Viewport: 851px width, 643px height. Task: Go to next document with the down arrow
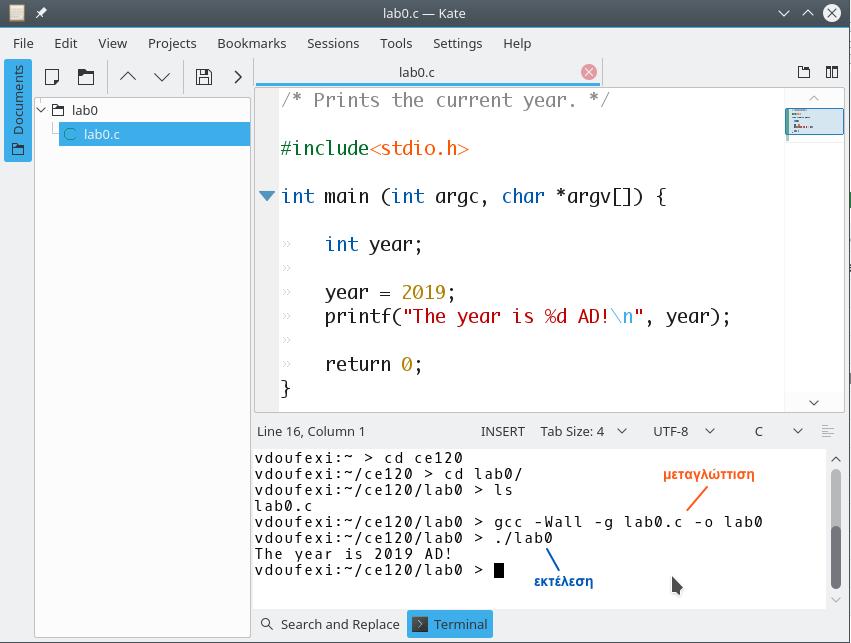[x=162, y=77]
